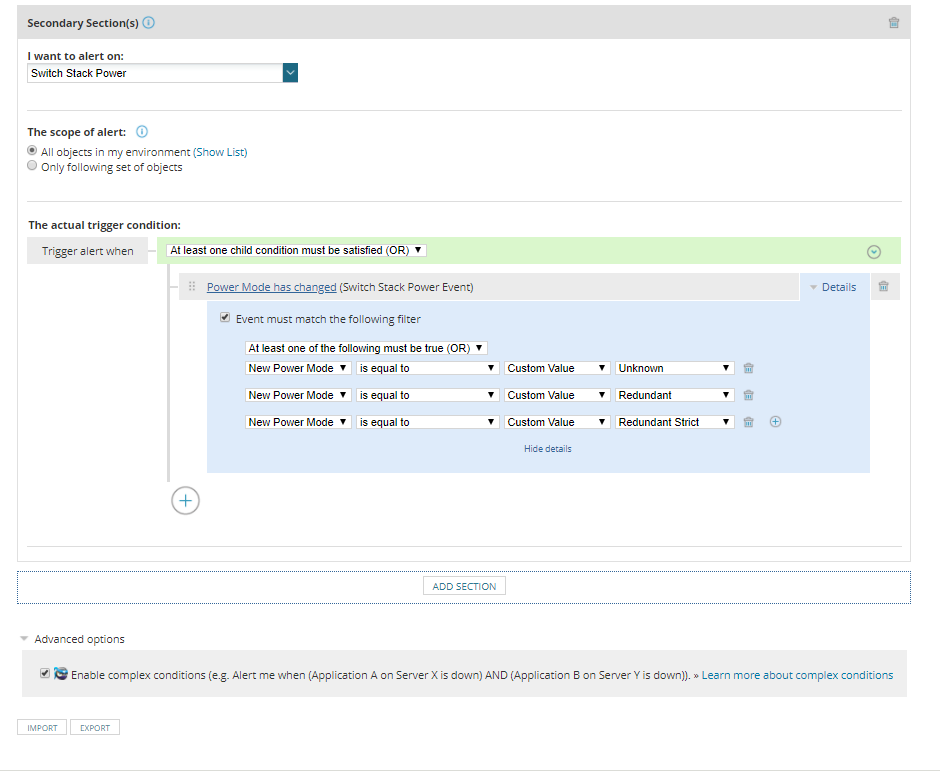Image resolution: width=940 pixels, height=777 pixels.
Task: Open Custom Value dropdown in the Redundant Strict row
Action: 557,422
